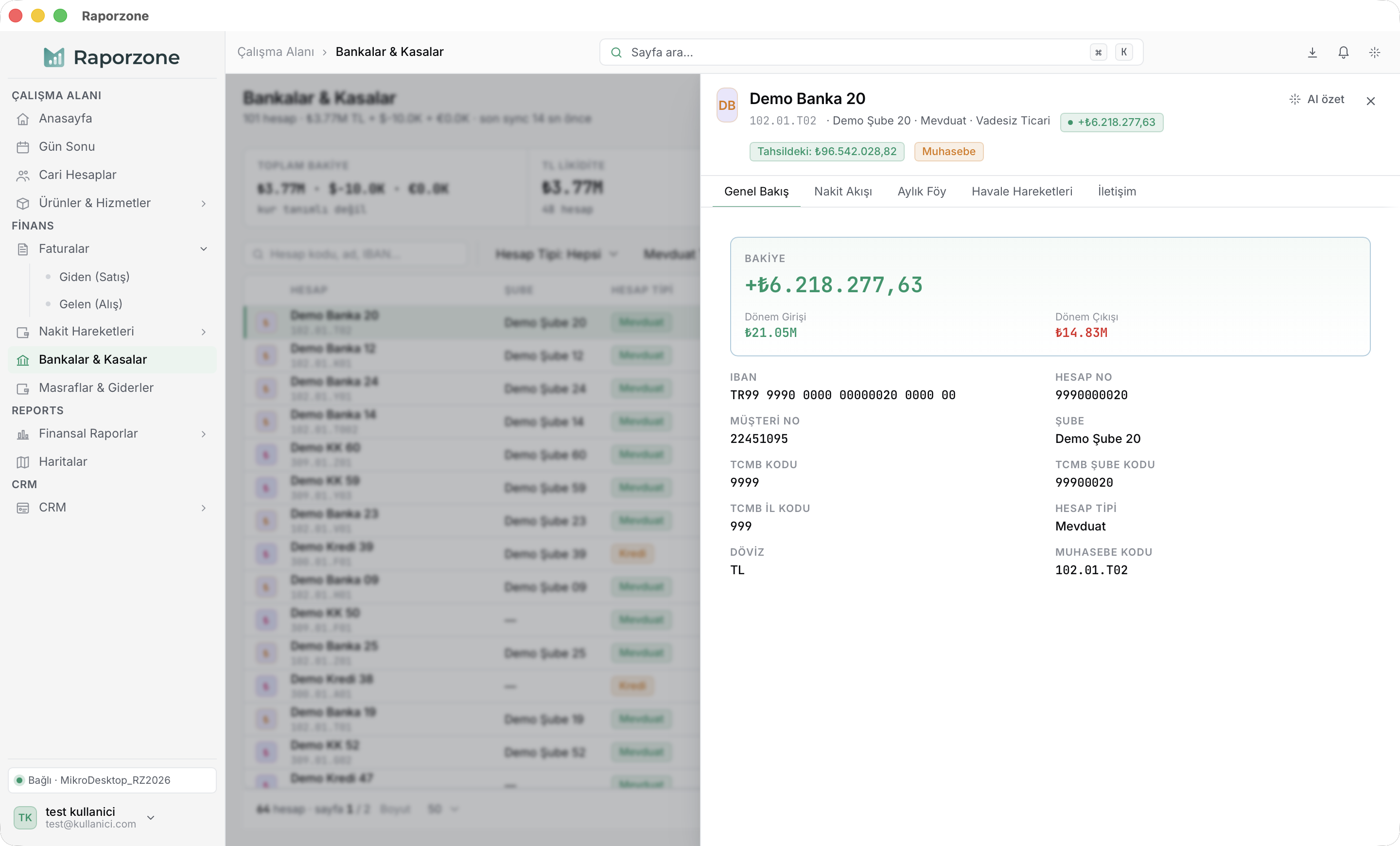Click the Hesap No value 9990000020
The height and width of the screenshot is (846, 1400).
[1091, 395]
